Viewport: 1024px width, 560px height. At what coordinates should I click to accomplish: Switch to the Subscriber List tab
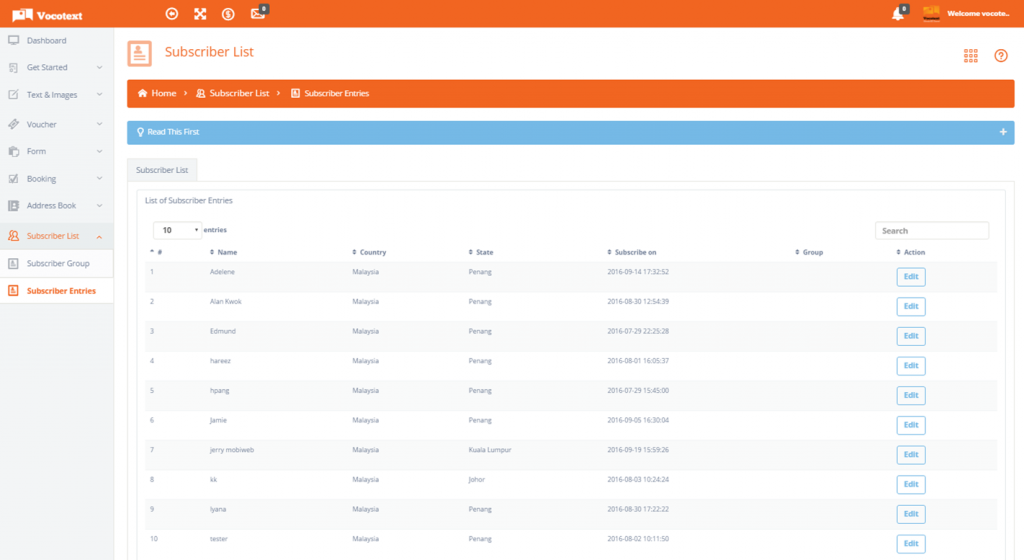tap(162, 170)
